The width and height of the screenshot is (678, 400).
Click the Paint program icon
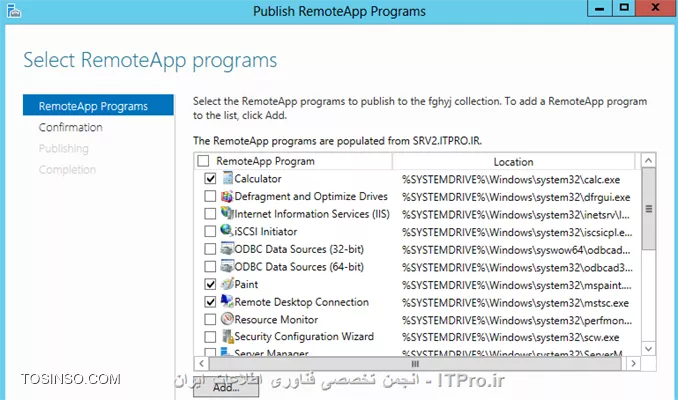pyautogui.click(x=227, y=284)
